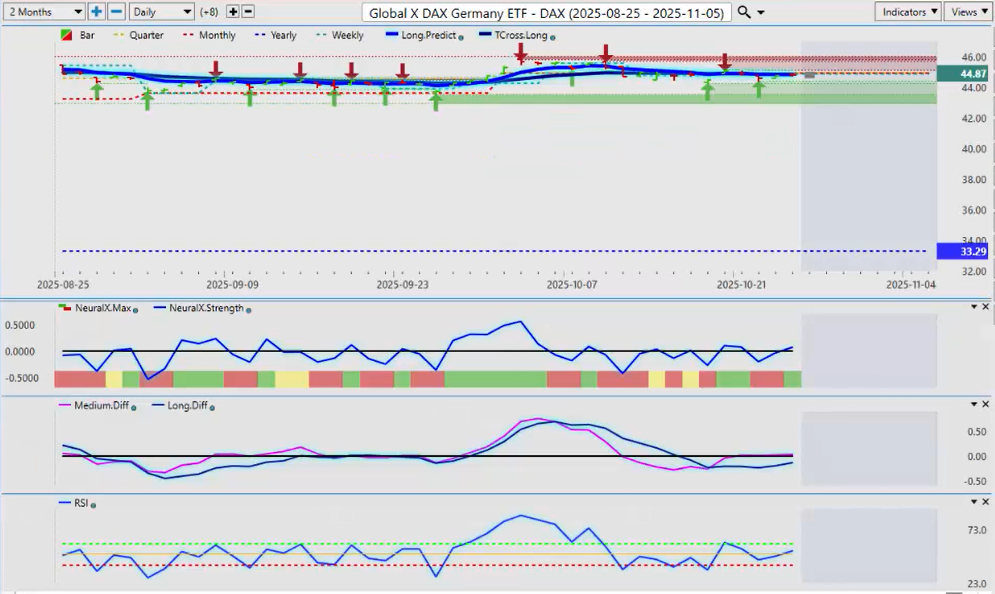Toggle the Weekly legend line
The width and height of the screenshot is (995, 594).
click(341, 35)
